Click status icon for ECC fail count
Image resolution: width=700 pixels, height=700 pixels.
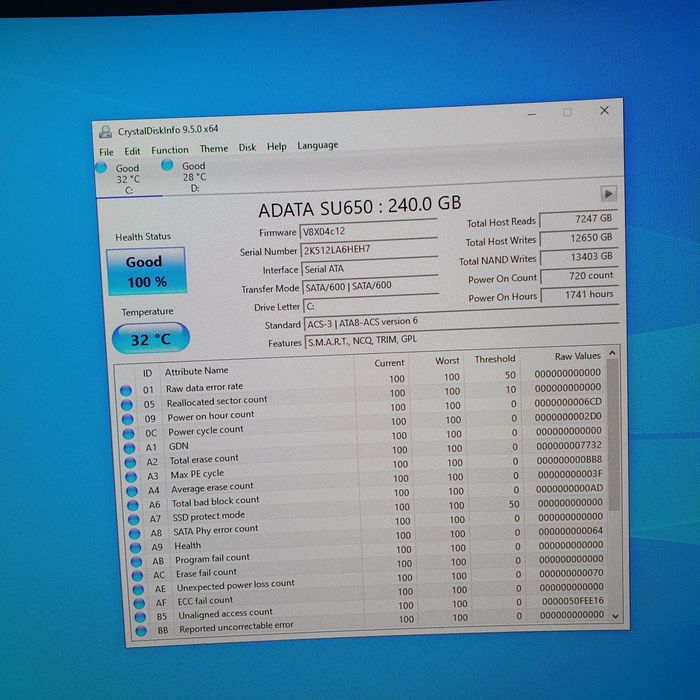(139, 604)
